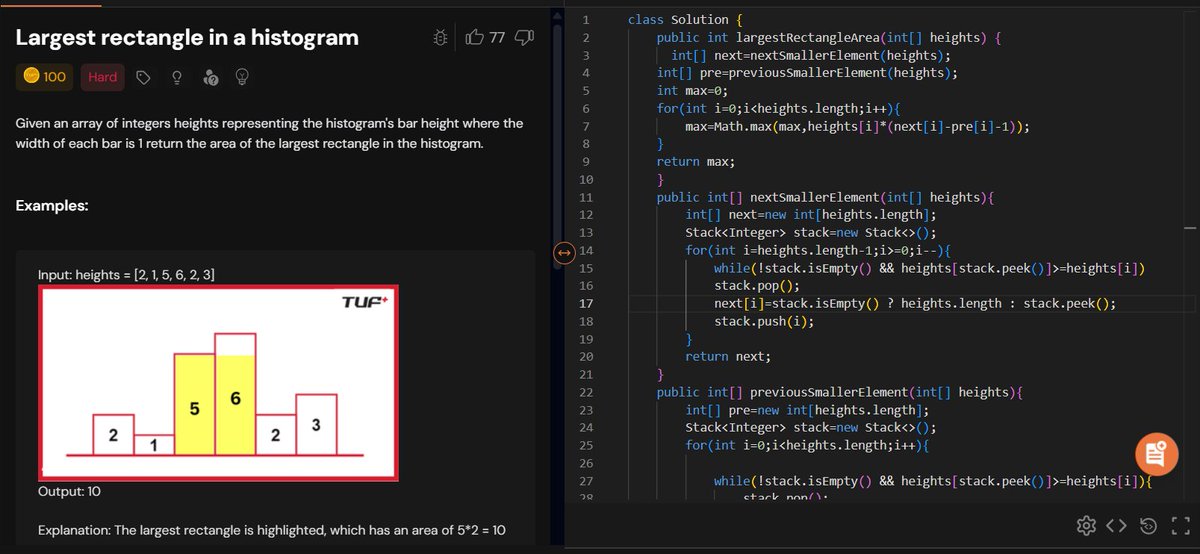This screenshot has height=554, width=1200.
Task: Click the code brackets icon in editor footer
Action: click(1117, 526)
